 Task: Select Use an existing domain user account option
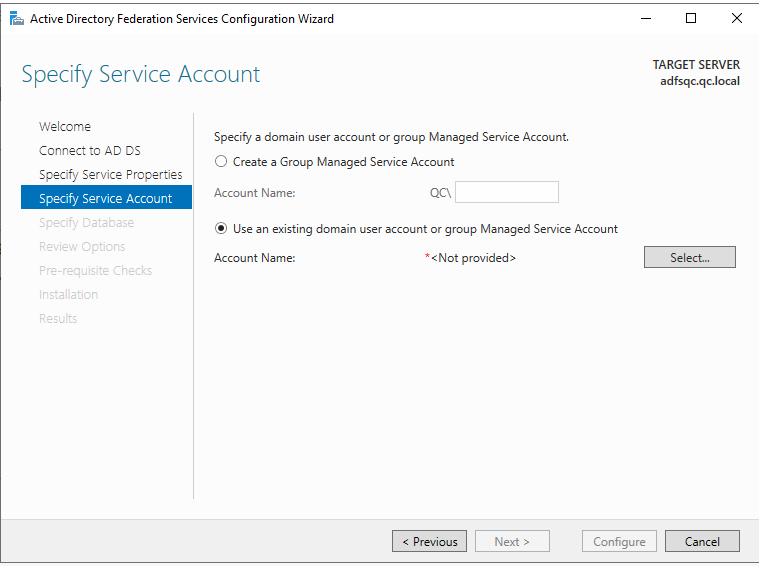click(x=221, y=229)
